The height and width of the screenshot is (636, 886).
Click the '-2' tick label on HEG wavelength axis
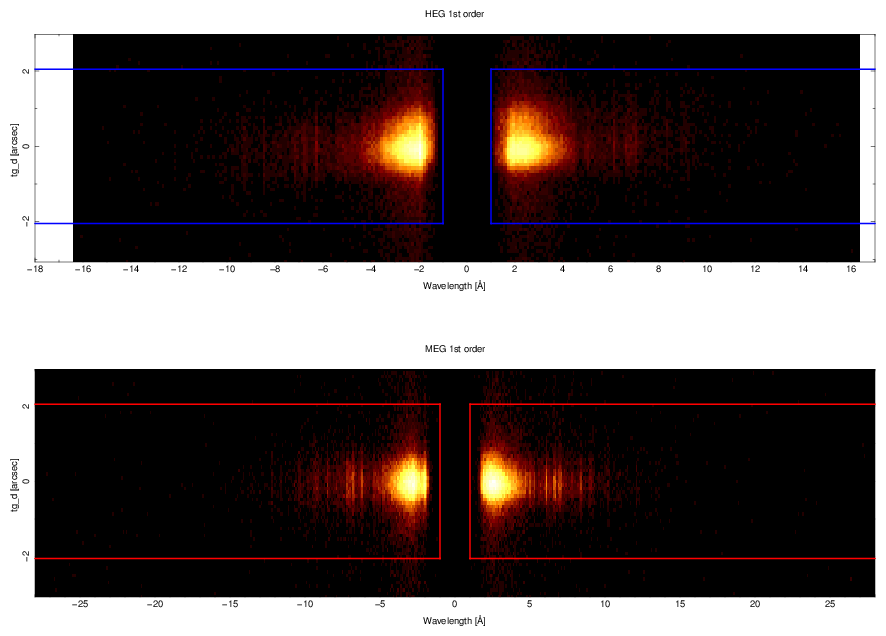(419, 269)
